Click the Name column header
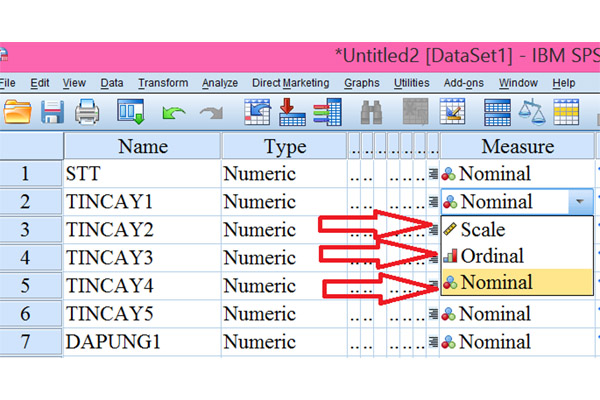600x400 pixels. point(142,146)
